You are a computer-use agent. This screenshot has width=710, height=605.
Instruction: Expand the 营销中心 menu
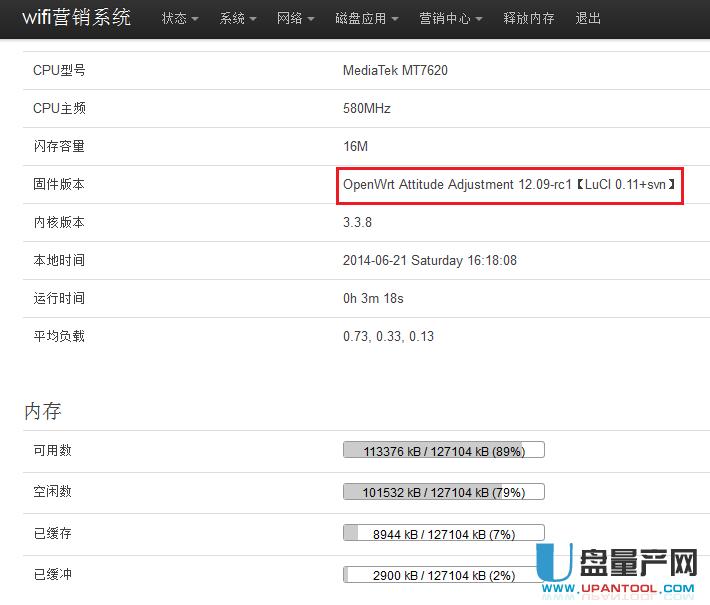451,18
